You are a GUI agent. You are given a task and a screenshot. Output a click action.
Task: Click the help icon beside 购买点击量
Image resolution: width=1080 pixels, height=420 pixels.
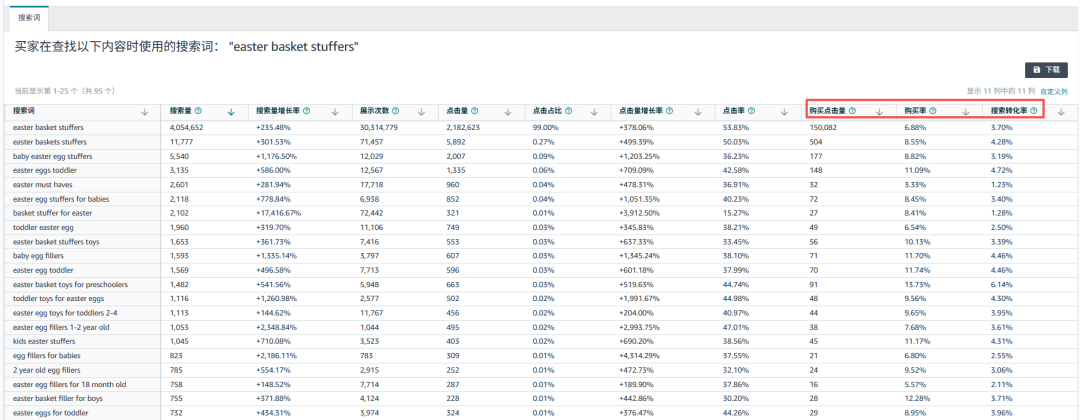852,111
